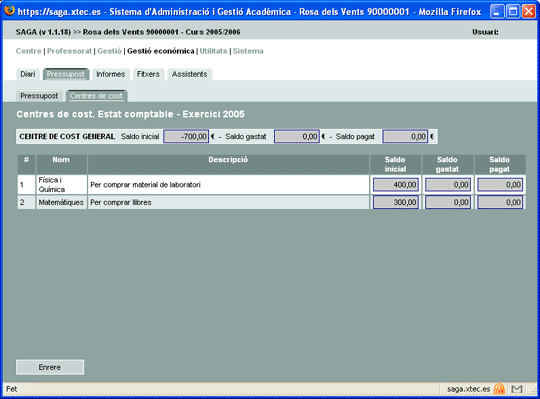Click Física i Química saldo pagat field
The image size is (540, 399).
pos(500,185)
